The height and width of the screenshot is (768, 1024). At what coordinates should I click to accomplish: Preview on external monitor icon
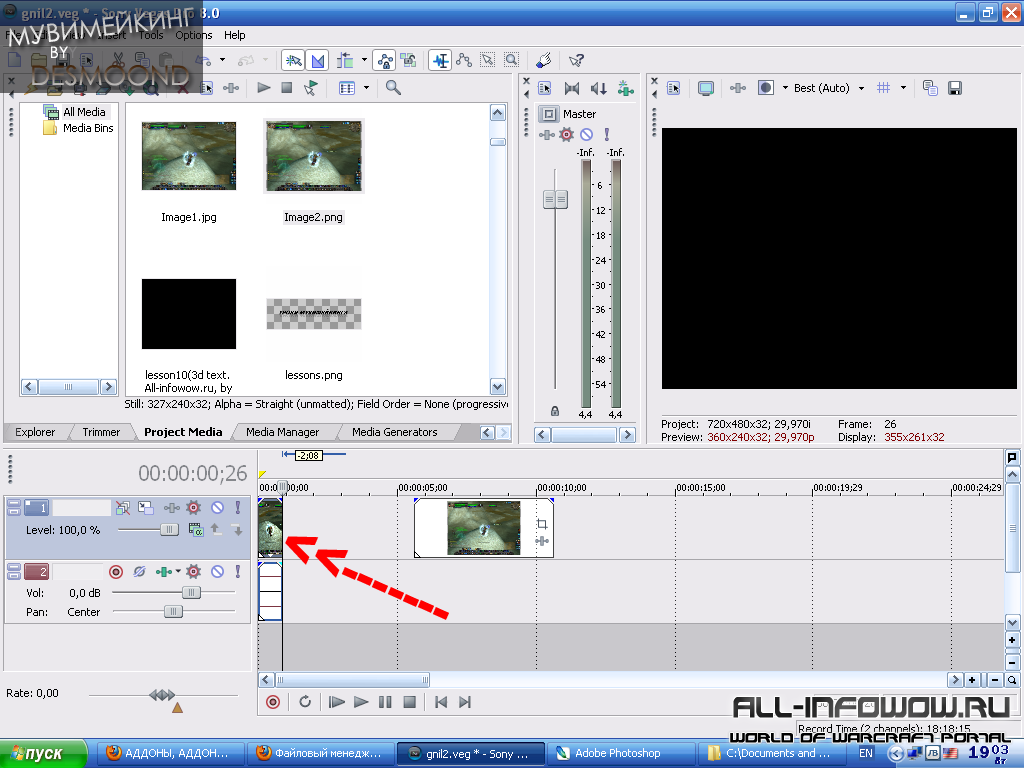point(705,88)
